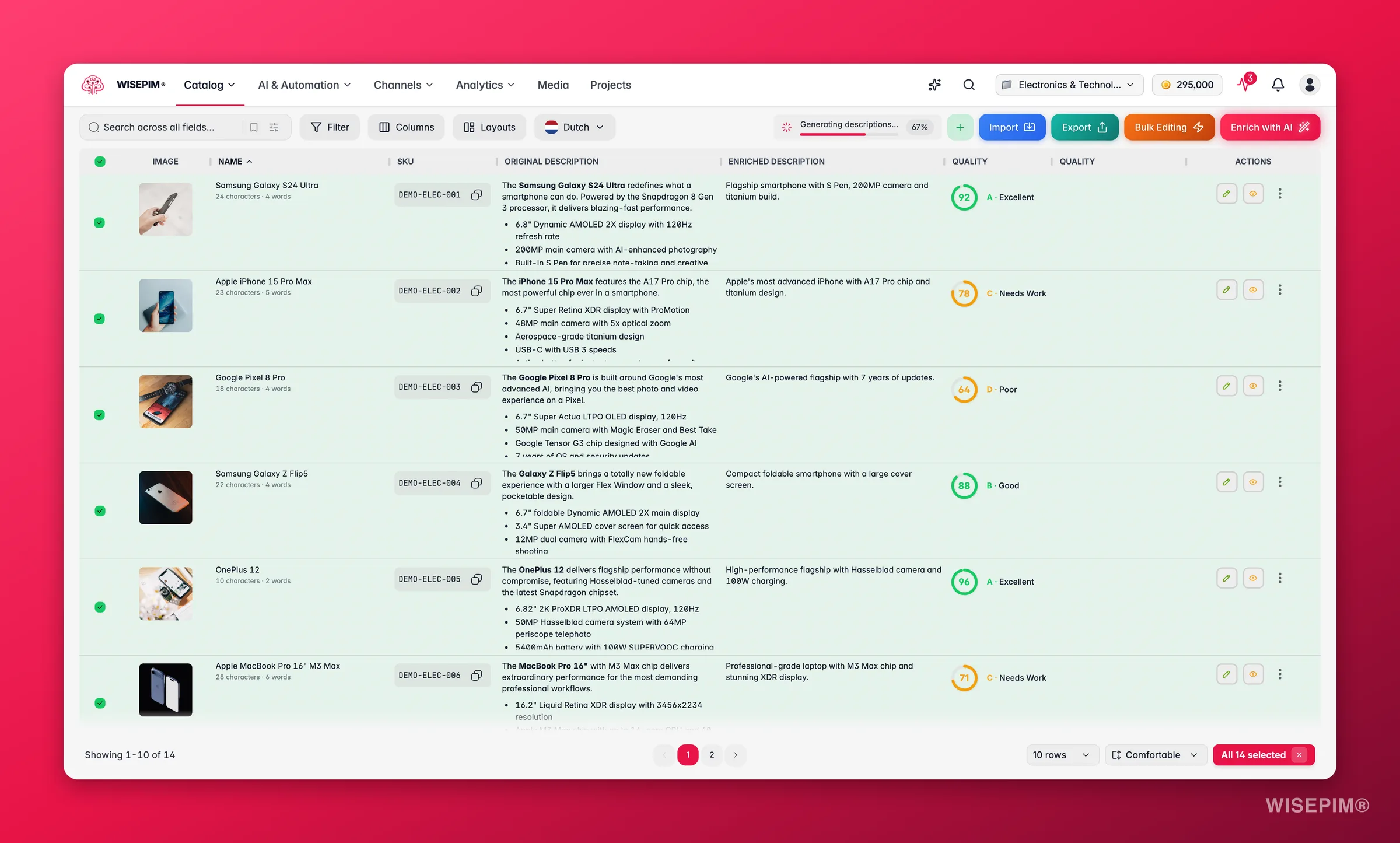
Task: Uncheck the Samsung Galaxy Z Flip5 row
Action: pos(100,511)
